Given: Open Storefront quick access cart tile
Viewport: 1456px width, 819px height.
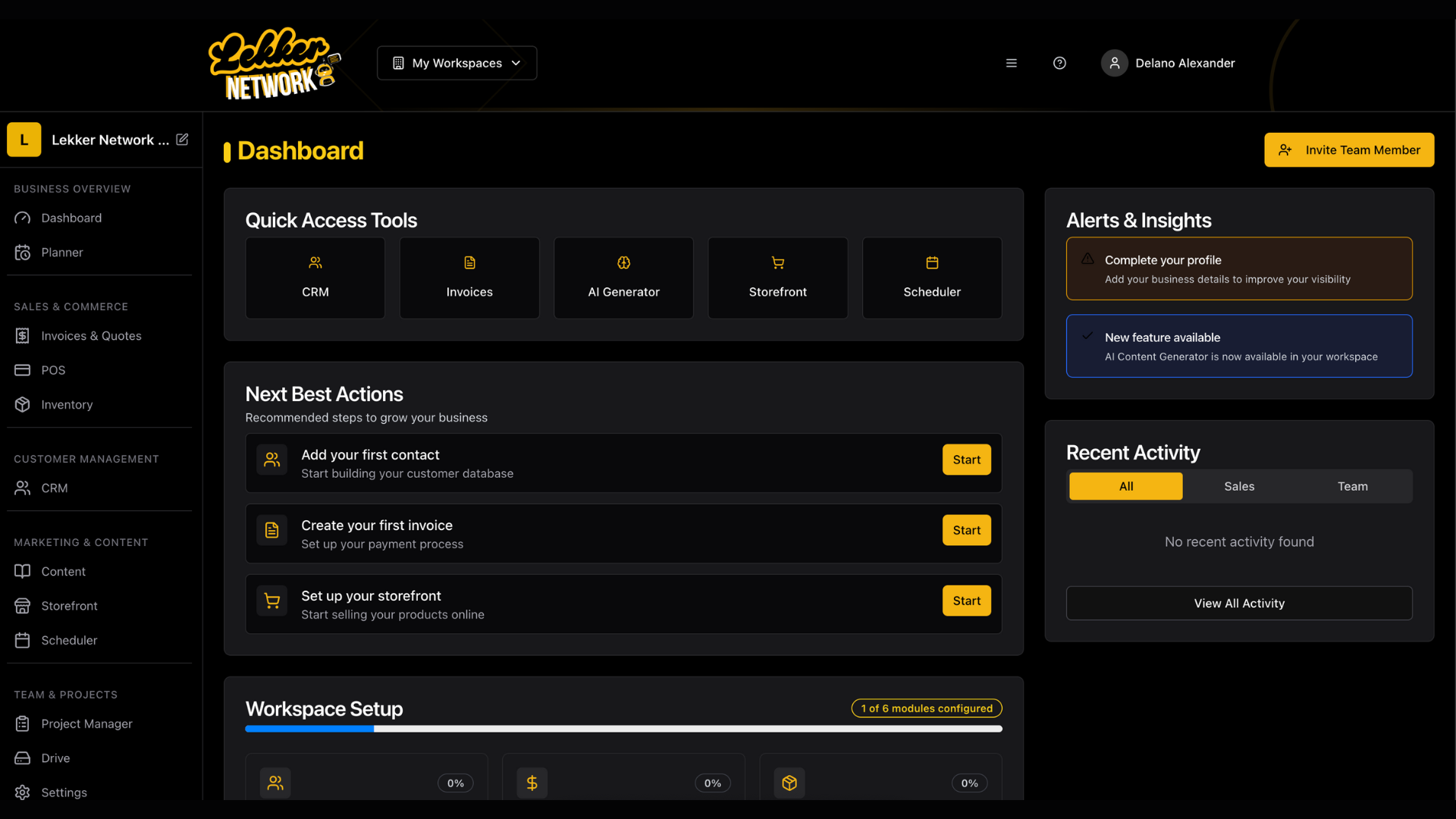Looking at the screenshot, I should point(777,278).
